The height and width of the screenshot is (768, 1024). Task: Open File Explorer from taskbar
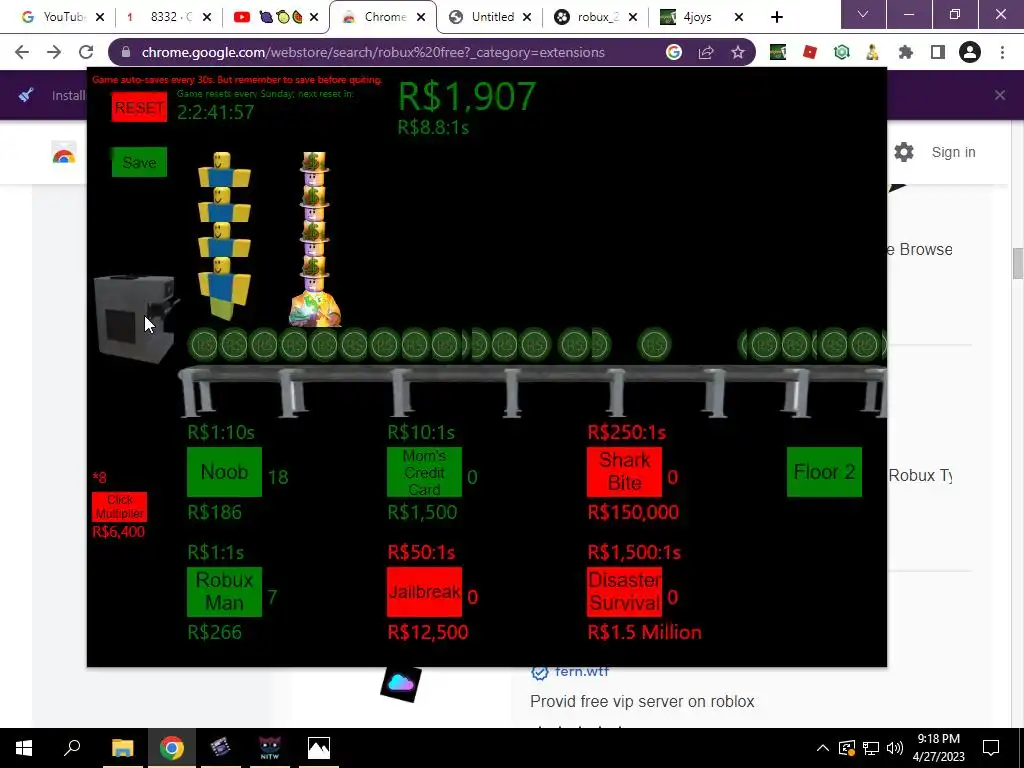coord(122,748)
